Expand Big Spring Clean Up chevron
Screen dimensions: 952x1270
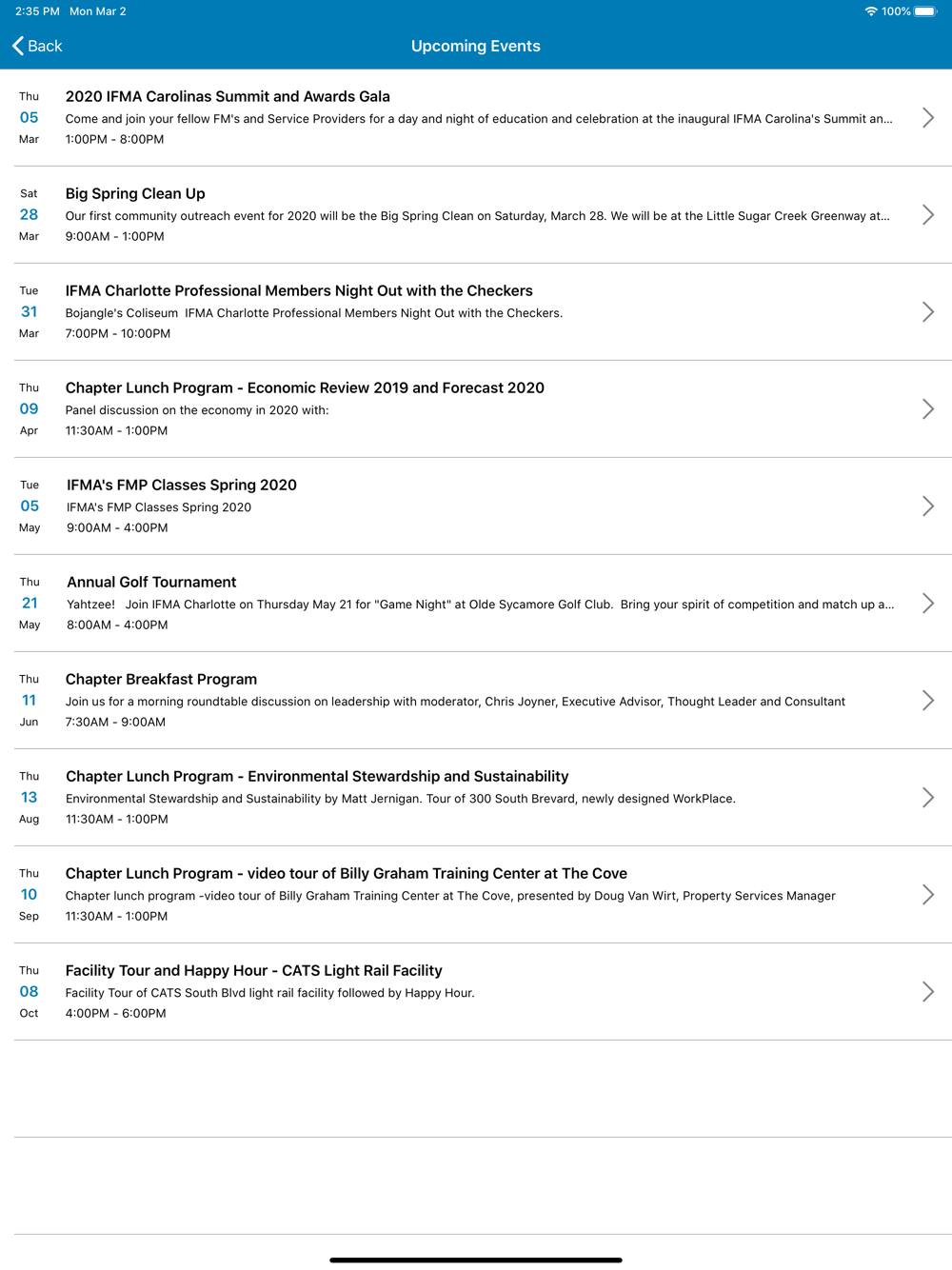[x=928, y=215]
